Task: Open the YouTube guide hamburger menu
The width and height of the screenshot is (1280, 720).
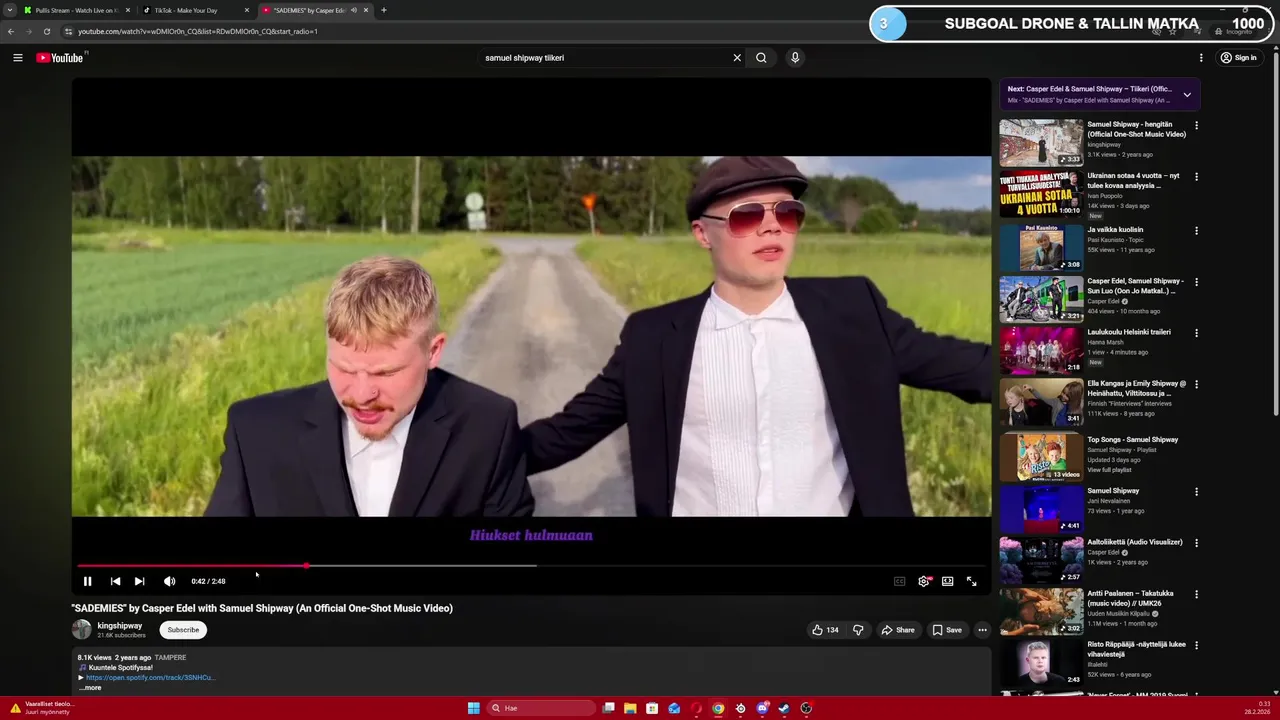Action: click(x=17, y=58)
